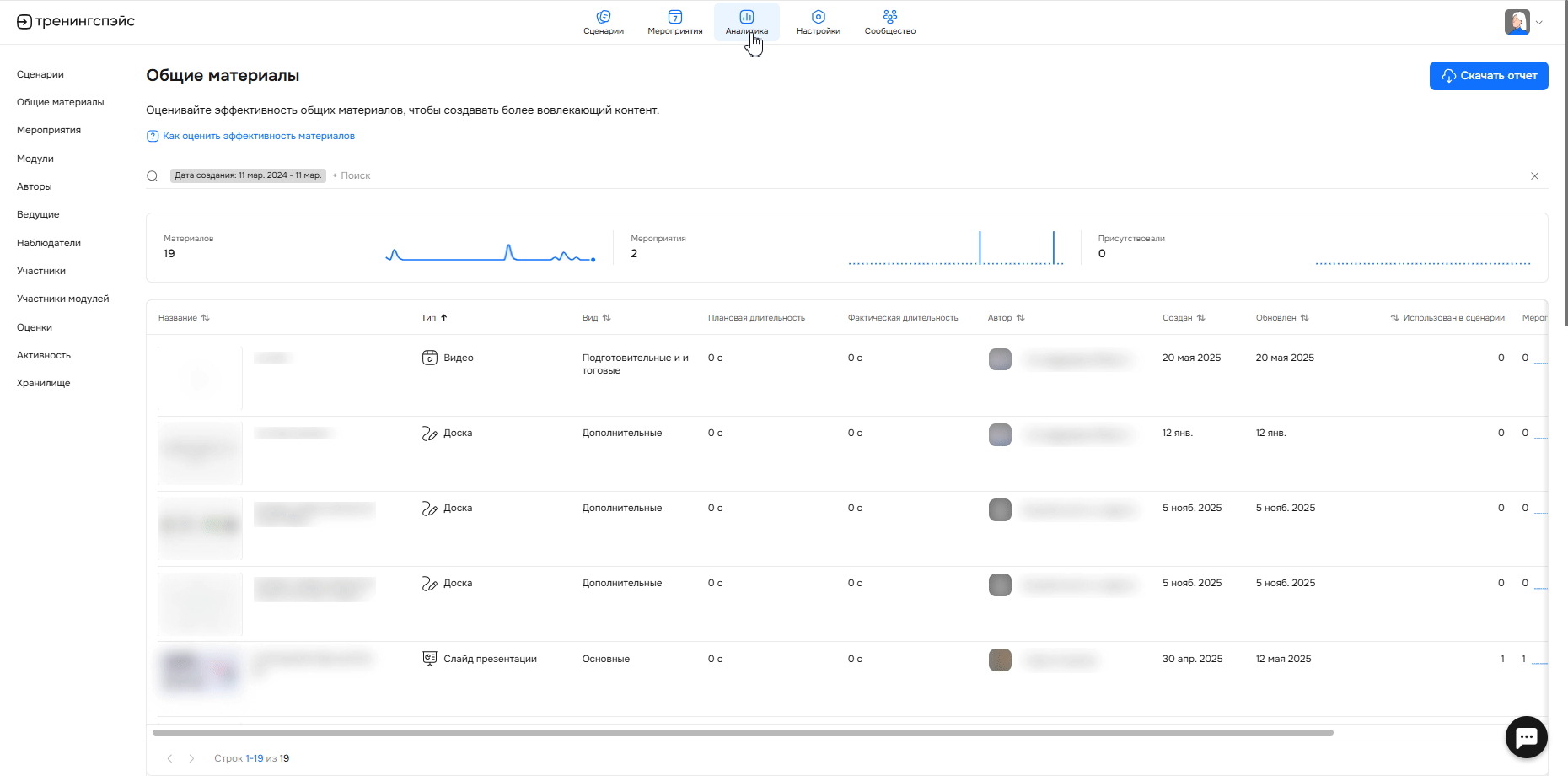Sort table by Создан column
1568x776 pixels.
1184,318
